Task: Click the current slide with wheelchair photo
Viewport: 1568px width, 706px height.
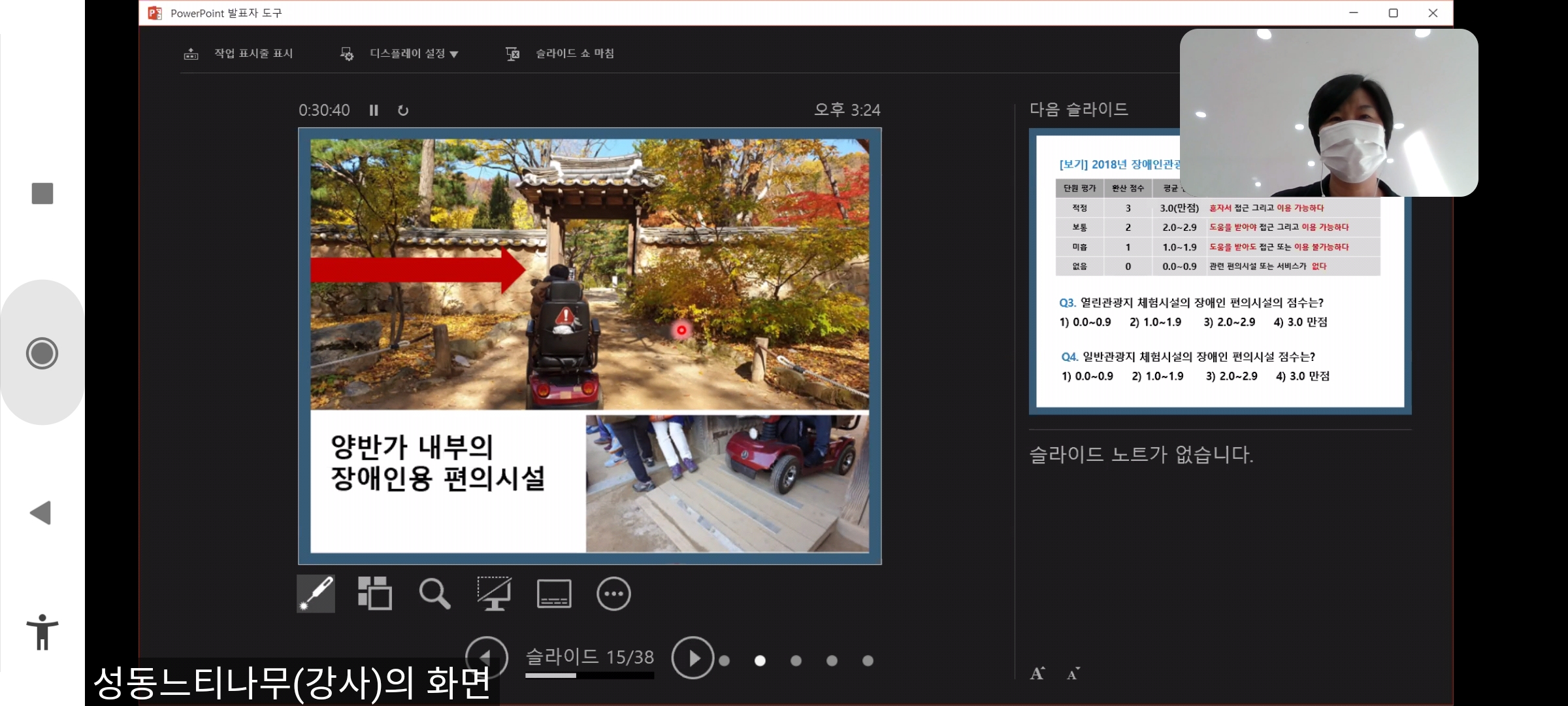Action: (x=590, y=346)
